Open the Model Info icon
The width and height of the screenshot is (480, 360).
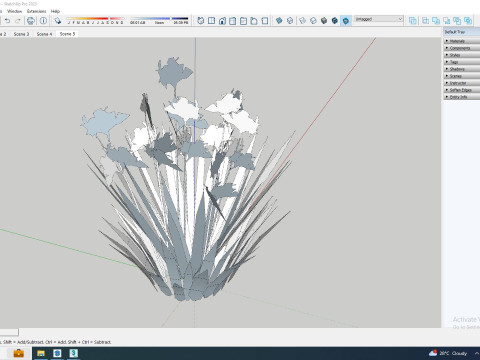pos(43,21)
